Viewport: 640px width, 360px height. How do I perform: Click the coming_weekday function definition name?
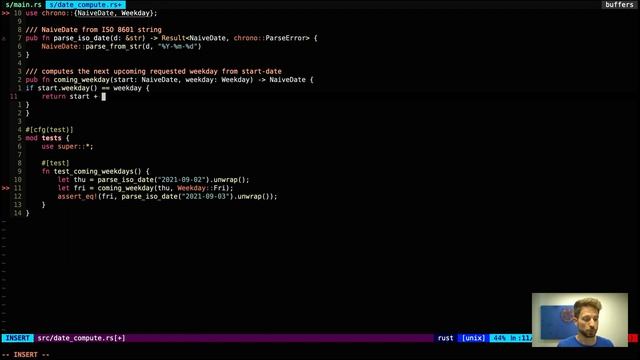click(x=81, y=80)
